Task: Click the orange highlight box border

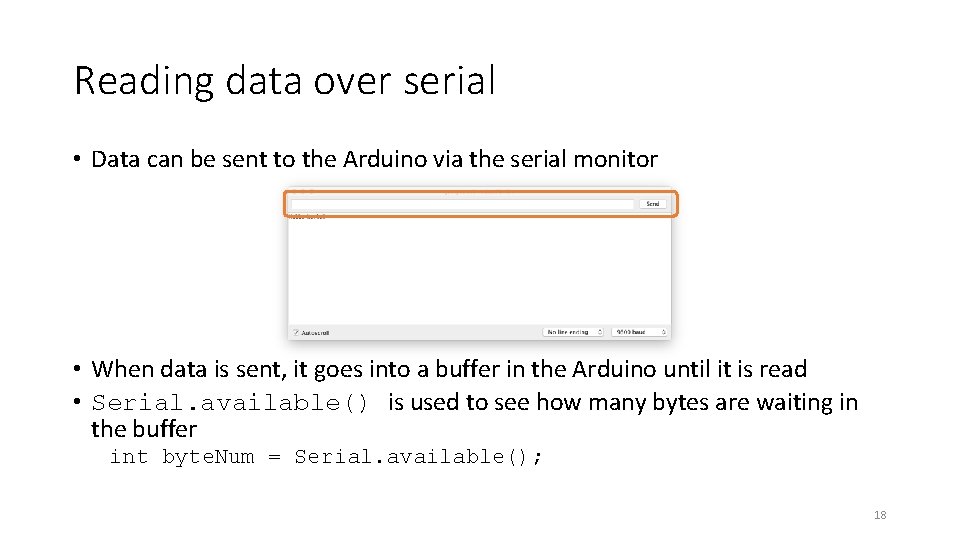Action: (481, 192)
